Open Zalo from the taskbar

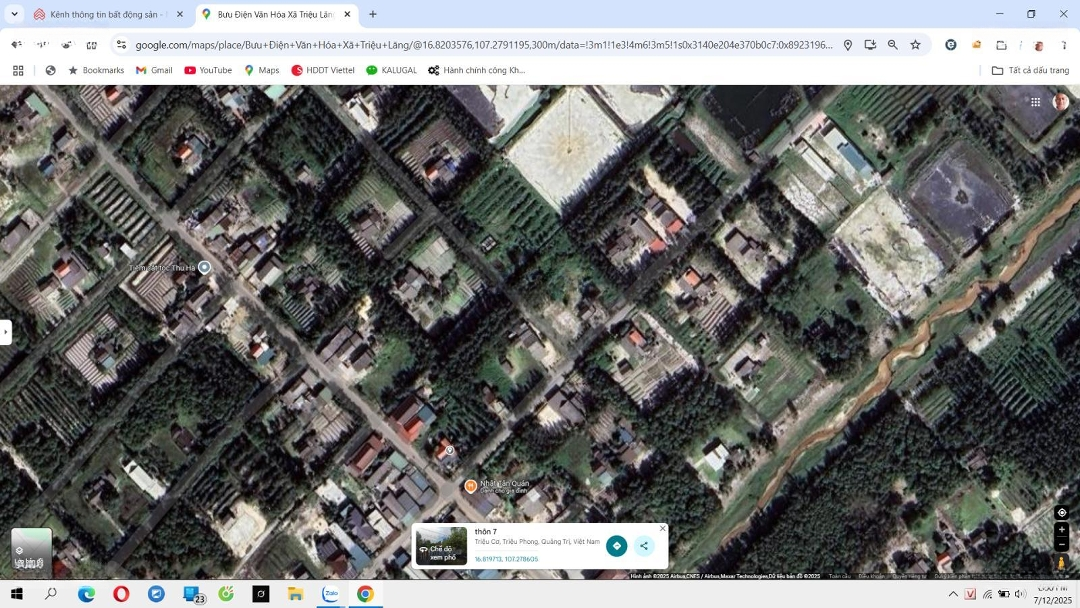tap(330, 594)
